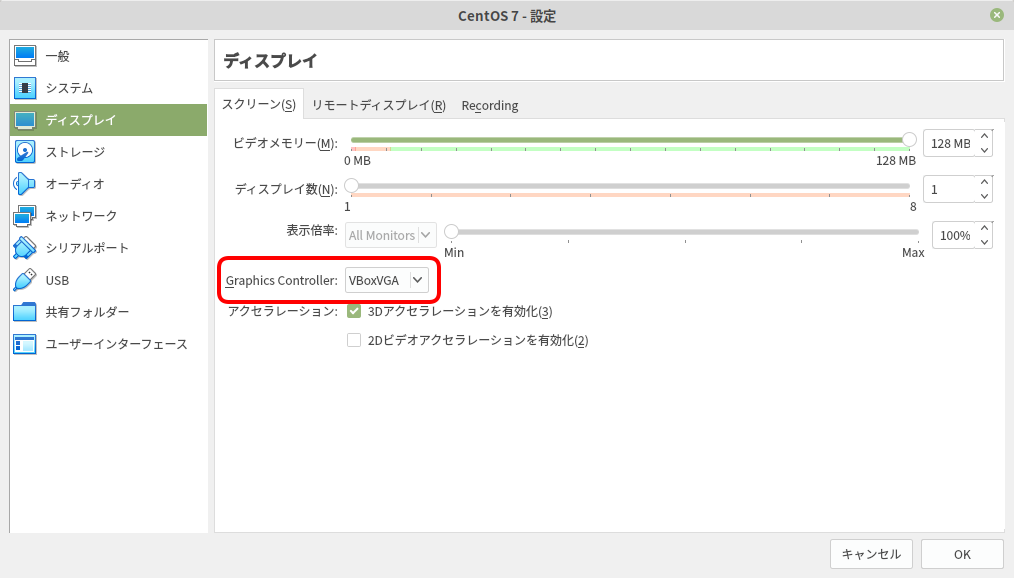The height and width of the screenshot is (578, 1014).
Task: Open the オーディオ speaker icon
Action: click(x=26, y=184)
